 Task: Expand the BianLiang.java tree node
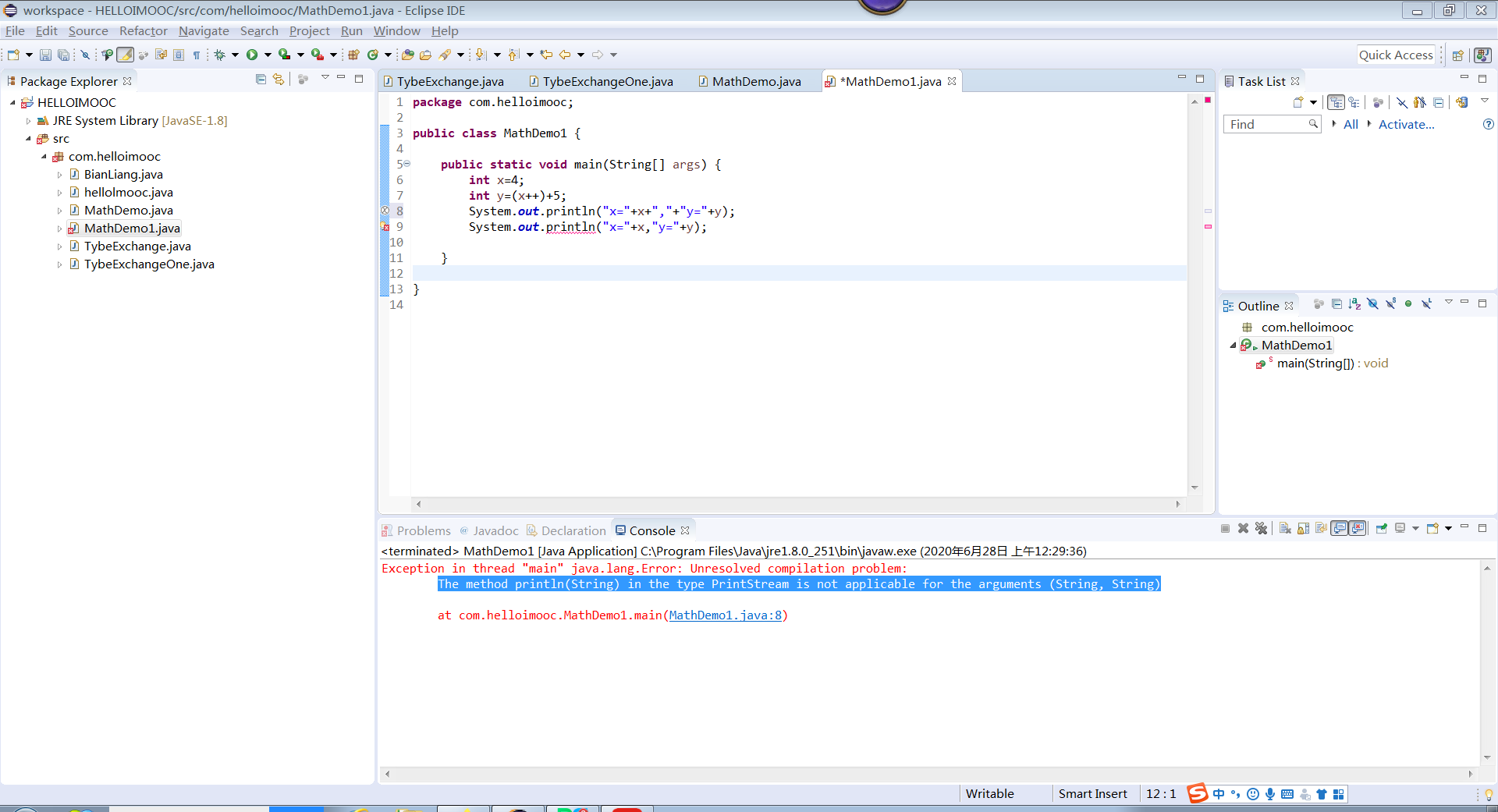click(x=59, y=174)
